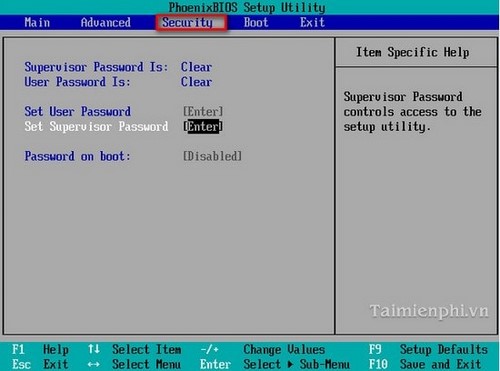Click the left-right arrows Select Menu hint
Image resolution: width=500 pixels, height=371 pixels.
134,364
